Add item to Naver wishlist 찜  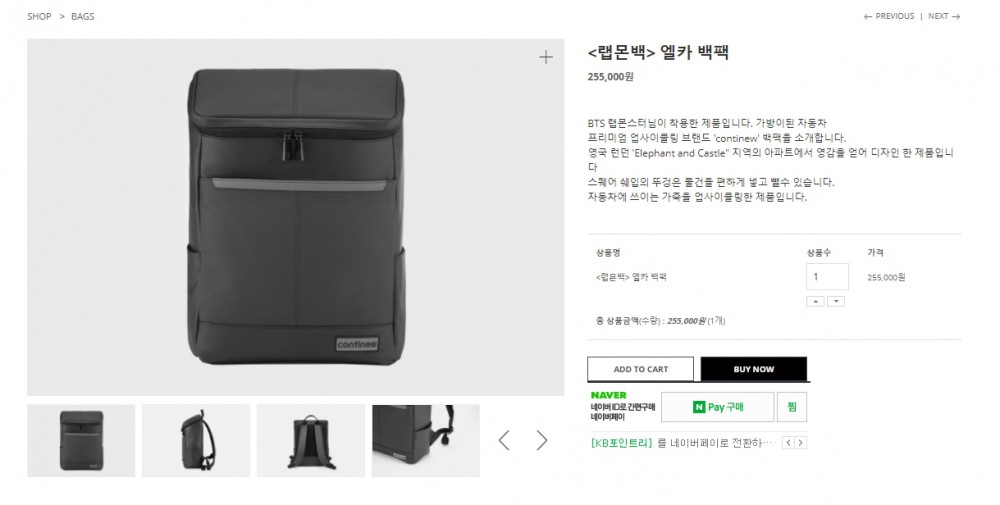point(791,407)
